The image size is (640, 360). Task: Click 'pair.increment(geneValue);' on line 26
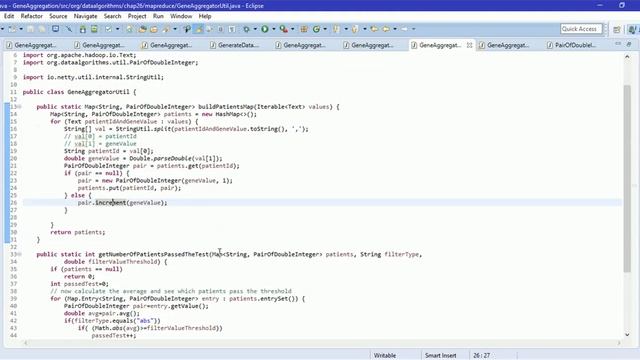(122, 203)
